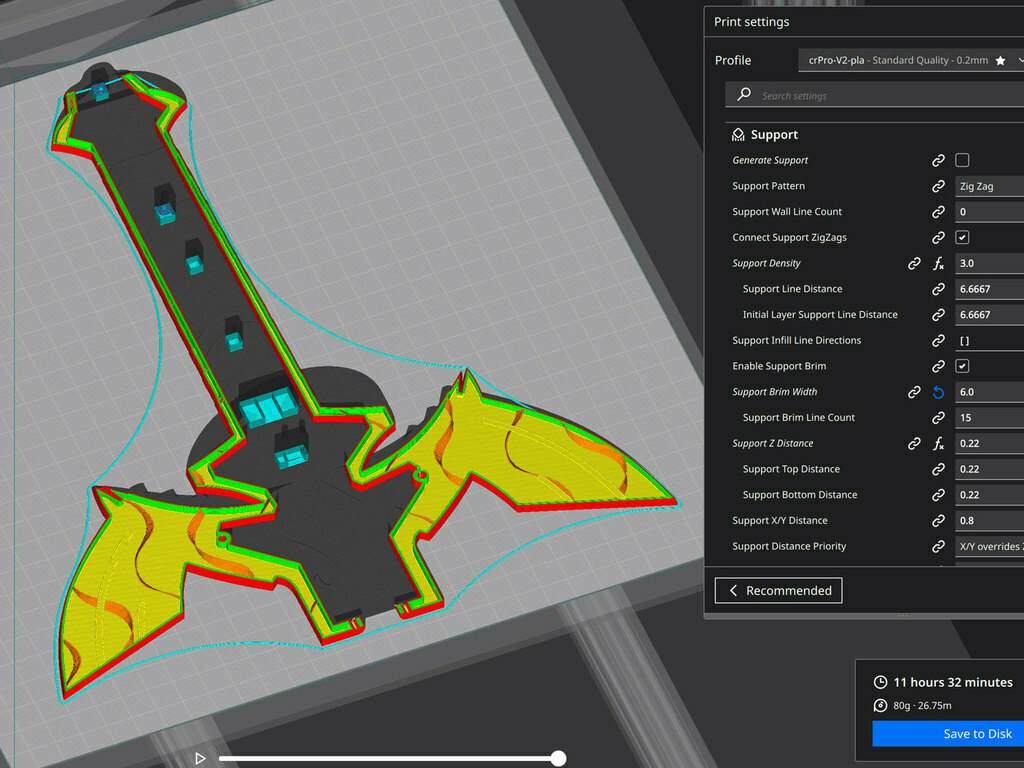Disable the Enable Support Brim checkbox
Viewport: 1024px width, 768px height.
(962, 366)
